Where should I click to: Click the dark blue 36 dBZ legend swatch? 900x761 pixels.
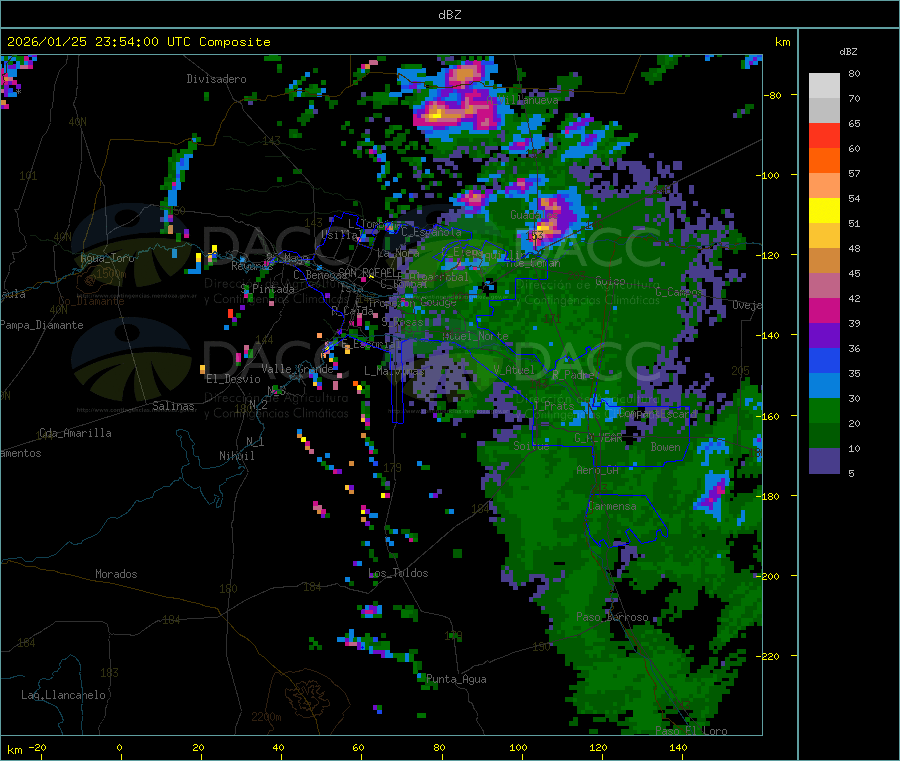[824, 360]
